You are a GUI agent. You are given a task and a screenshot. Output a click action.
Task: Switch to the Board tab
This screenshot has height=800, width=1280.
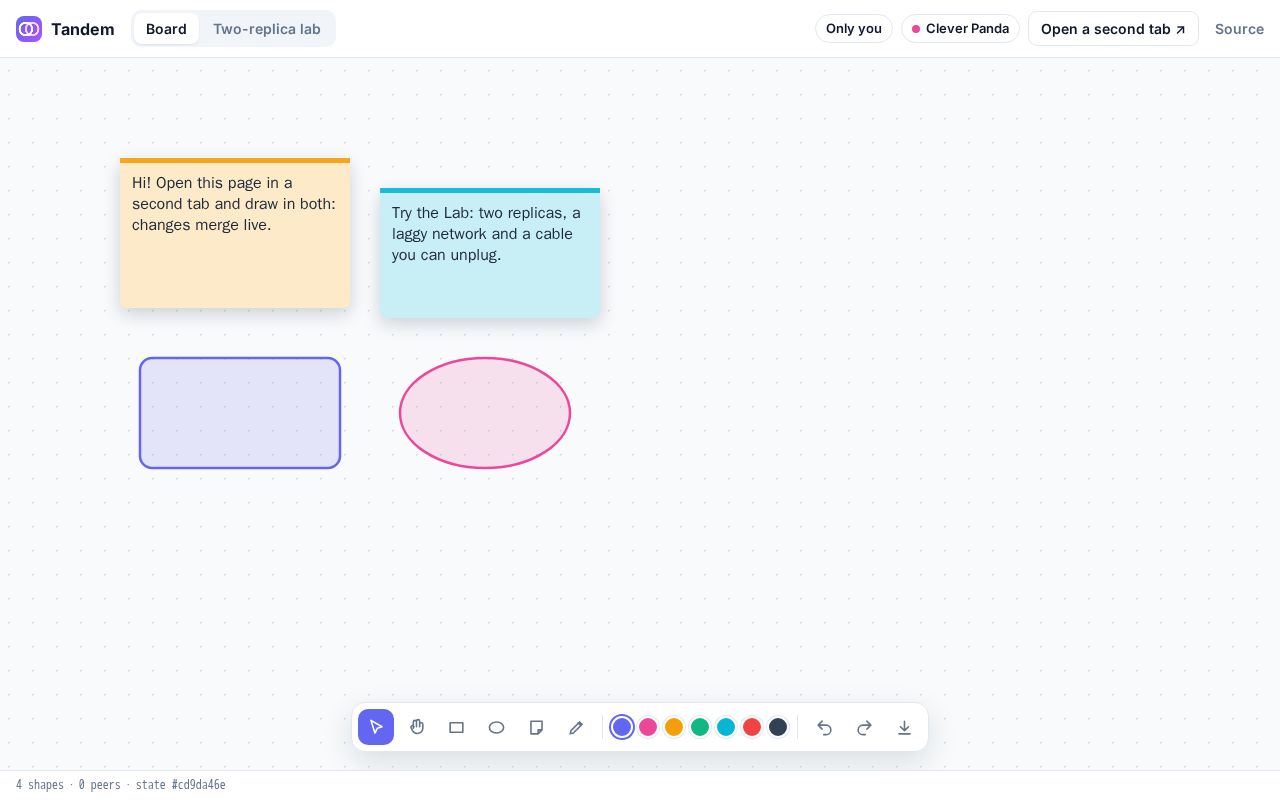[x=166, y=29]
